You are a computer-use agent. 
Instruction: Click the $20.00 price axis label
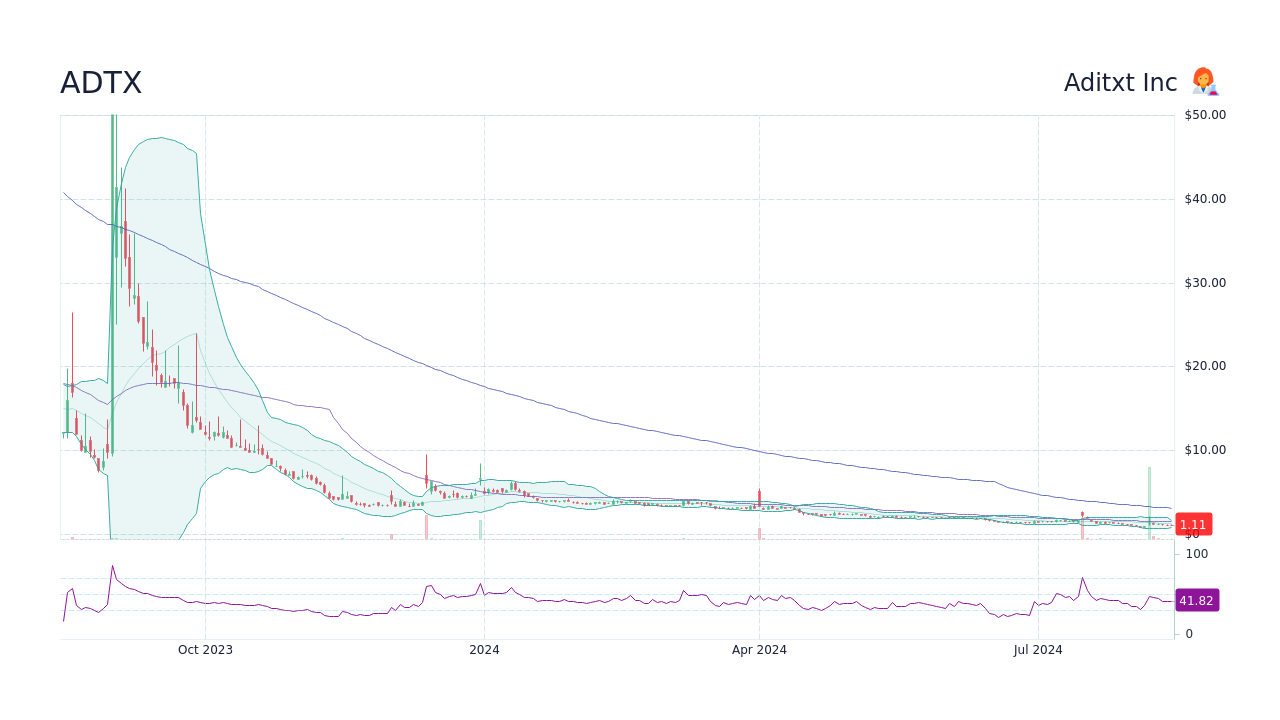click(x=1205, y=366)
